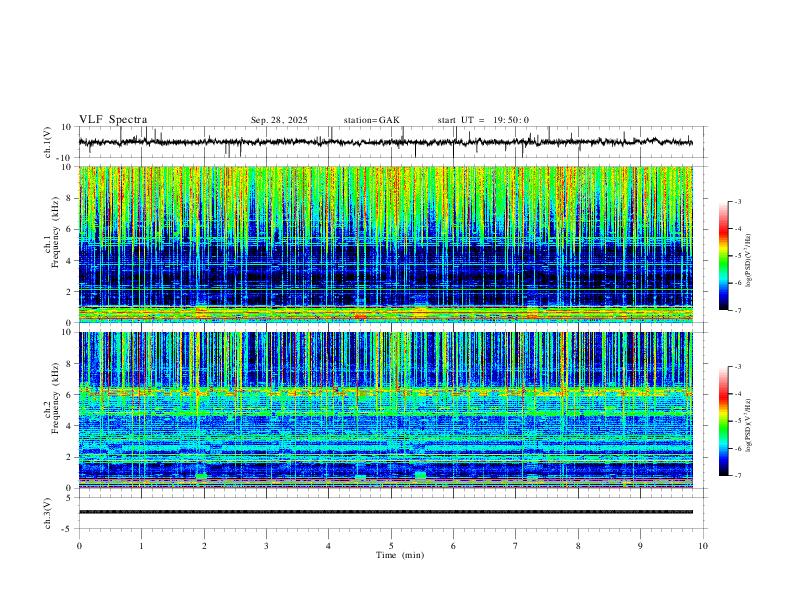Screen dimensions: 792x612
Task: Click the "6" tick on the time axis
Action: [x=453, y=546]
